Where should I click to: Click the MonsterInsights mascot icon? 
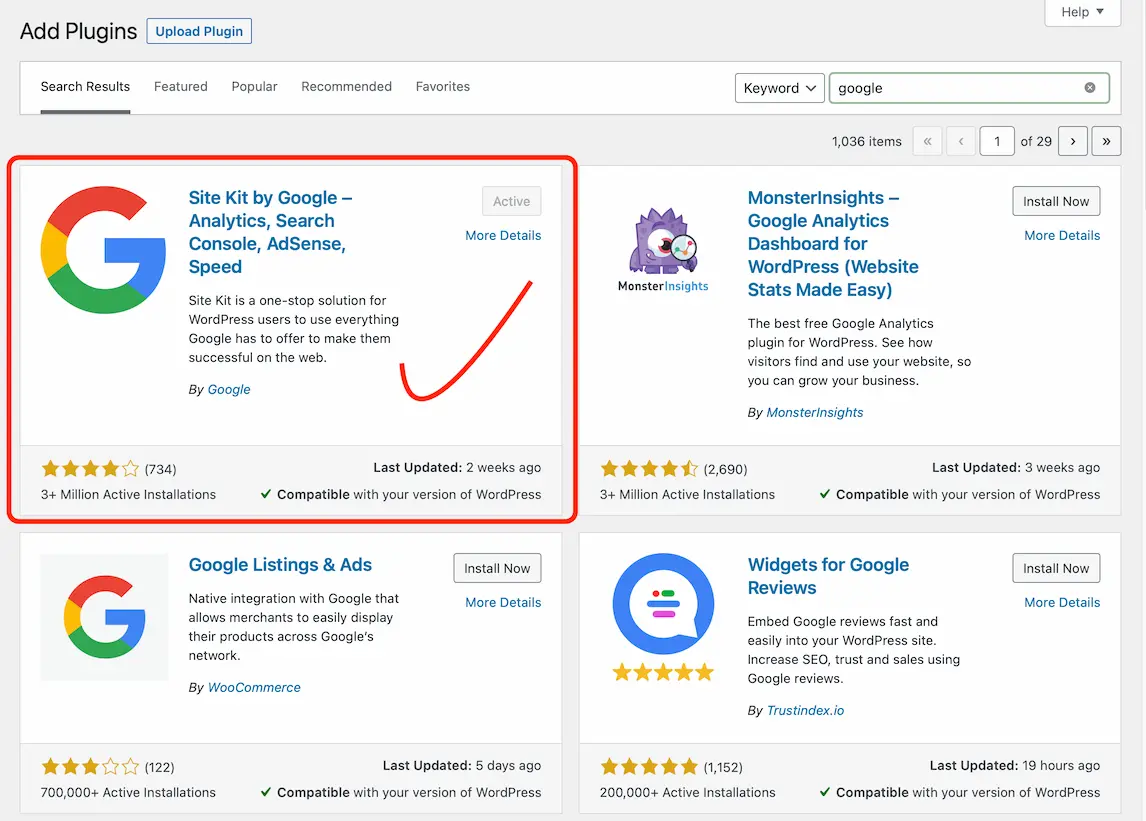point(661,240)
